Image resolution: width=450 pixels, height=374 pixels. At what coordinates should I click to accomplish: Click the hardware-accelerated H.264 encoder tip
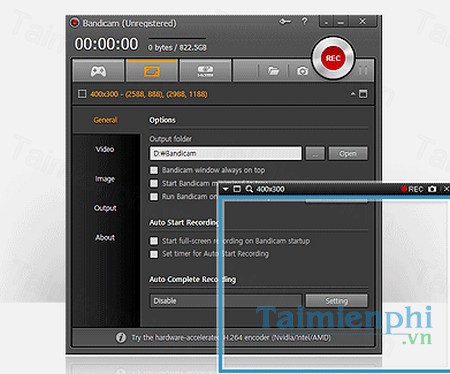point(231,338)
